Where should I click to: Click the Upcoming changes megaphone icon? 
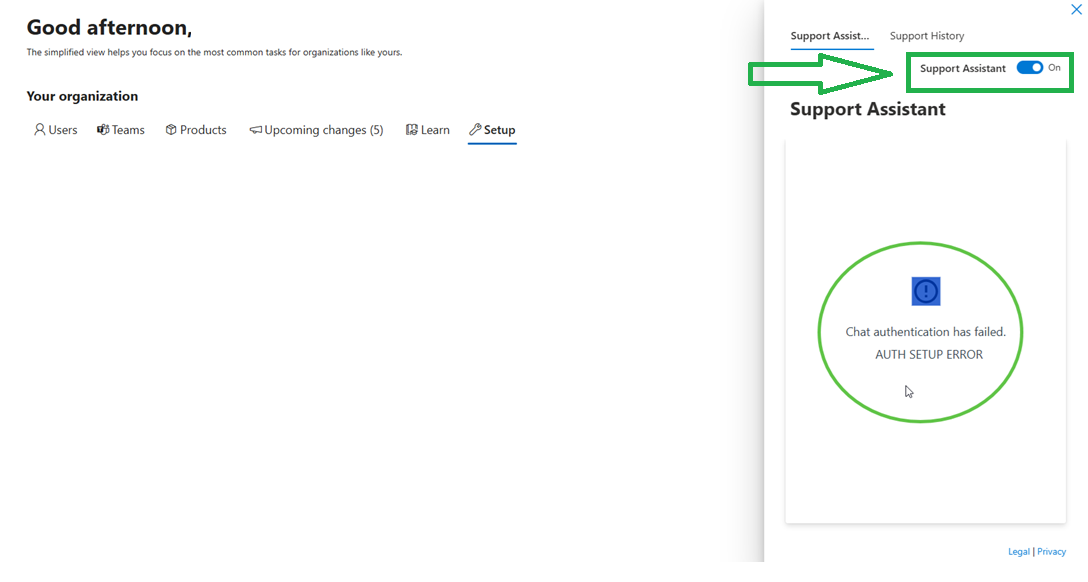pyautogui.click(x=255, y=130)
